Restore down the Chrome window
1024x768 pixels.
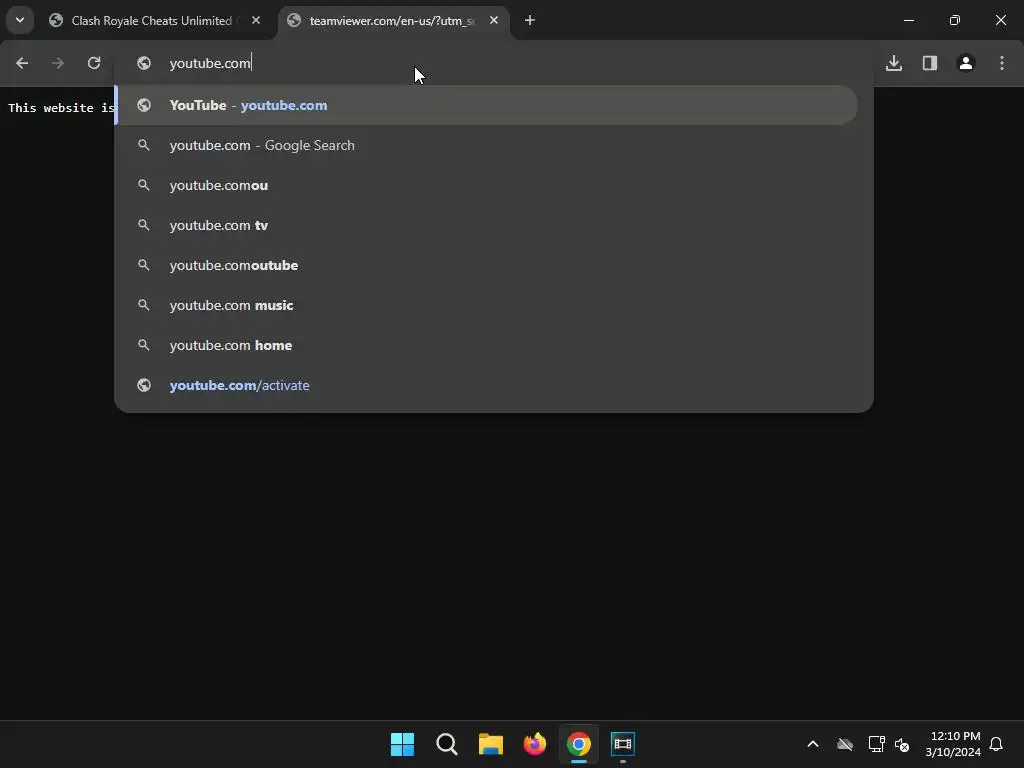[x=955, y=20]
